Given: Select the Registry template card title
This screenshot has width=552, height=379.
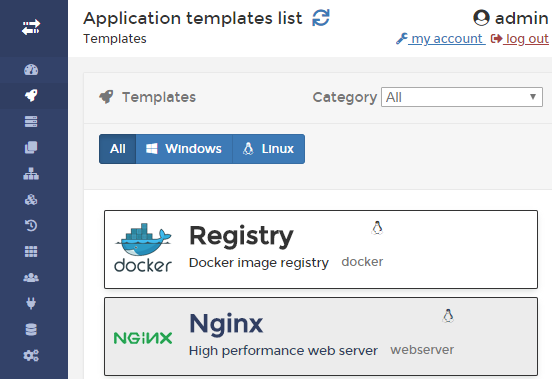Looking at the screenshot, I should pos(241,236).
